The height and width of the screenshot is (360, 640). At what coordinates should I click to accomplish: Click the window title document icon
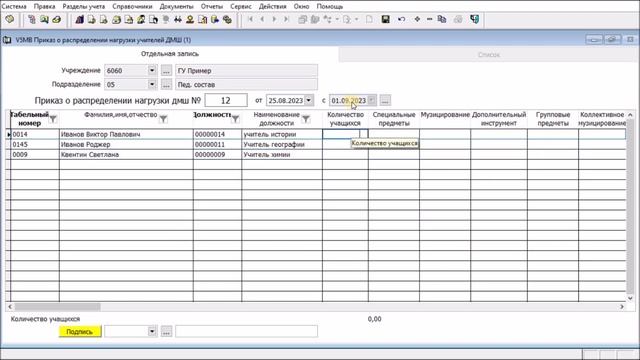(7, 40)
